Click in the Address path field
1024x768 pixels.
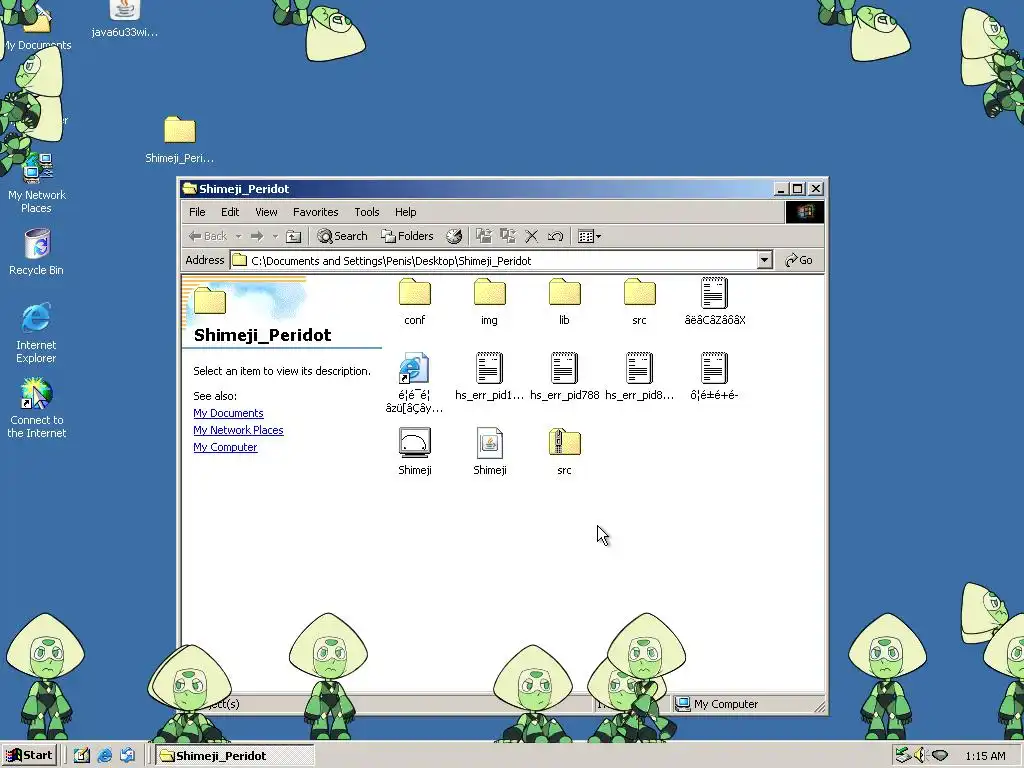click(x=493, y=261)
